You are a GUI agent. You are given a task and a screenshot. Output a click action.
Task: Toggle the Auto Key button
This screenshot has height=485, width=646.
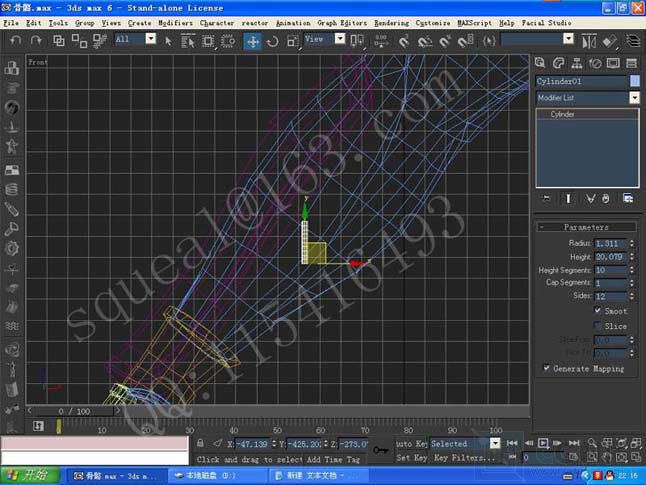tap(411, 444)
